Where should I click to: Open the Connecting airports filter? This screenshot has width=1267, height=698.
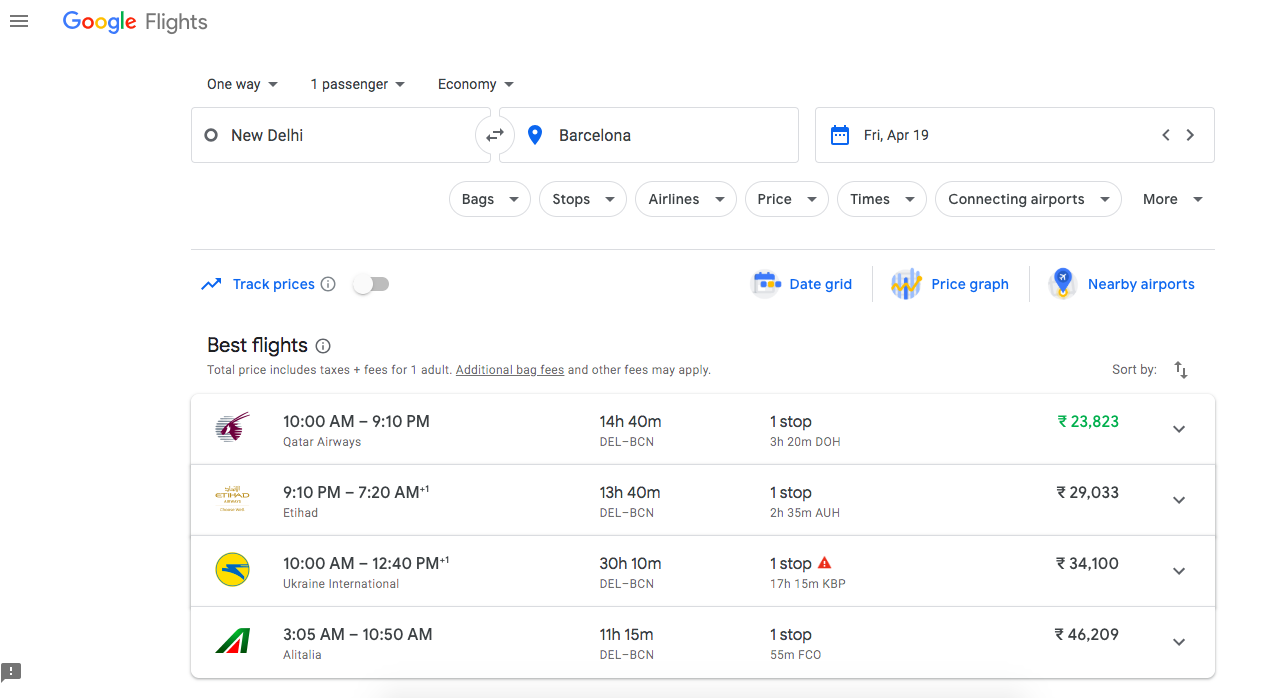tap(1028, 199)
